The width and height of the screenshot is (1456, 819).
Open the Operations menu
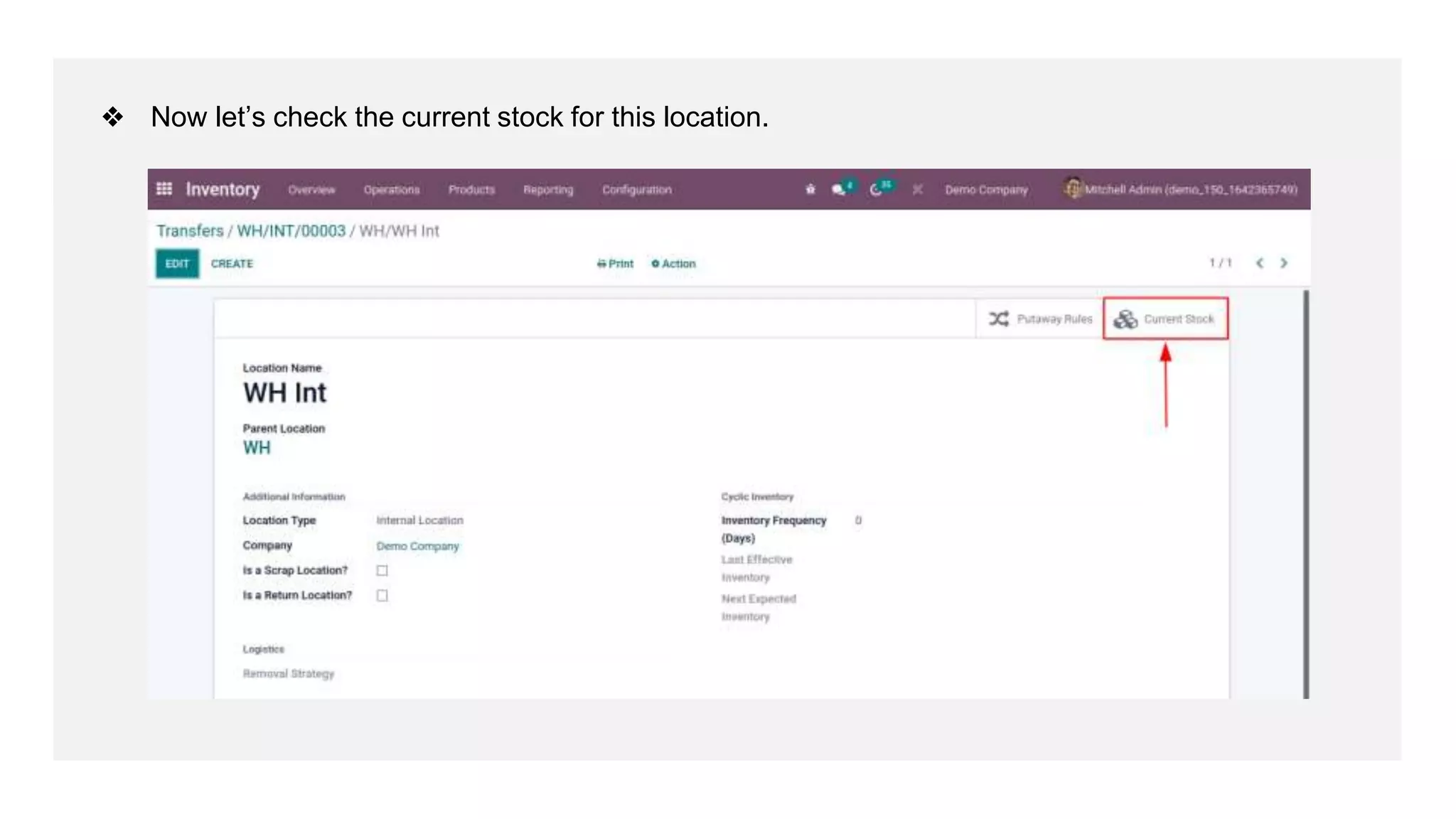tap(392, 190)
